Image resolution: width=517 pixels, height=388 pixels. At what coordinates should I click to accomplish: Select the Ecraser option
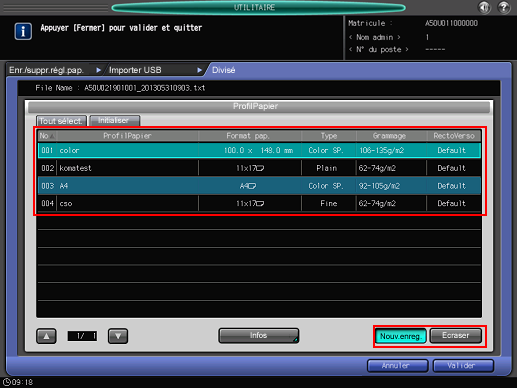pyautogui.click(x=456, y=335)
